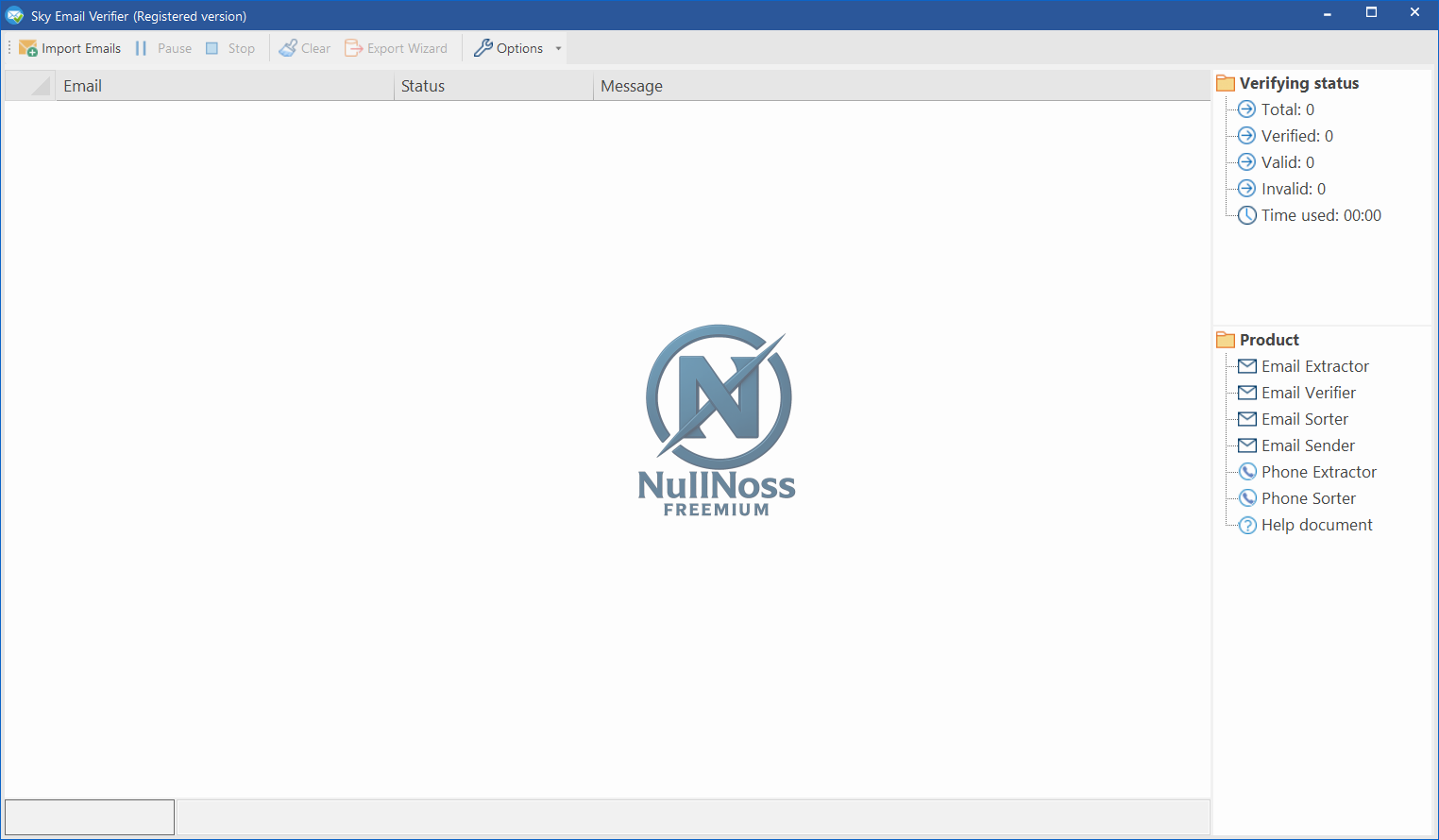Screen dimensions: 1439x840
Task: Click the Email Sender envelope icon
Action: point(1247,445)
